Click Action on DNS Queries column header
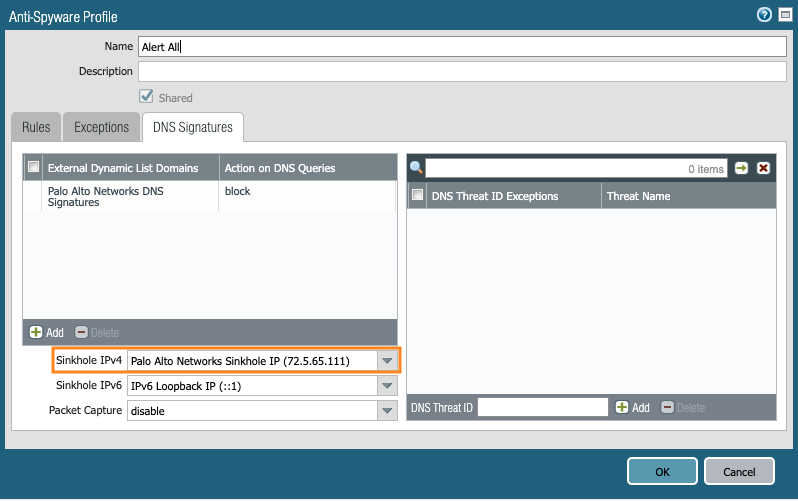Viewport: 798px width, 501px height. pyautogui.click(x=308, y=168)
